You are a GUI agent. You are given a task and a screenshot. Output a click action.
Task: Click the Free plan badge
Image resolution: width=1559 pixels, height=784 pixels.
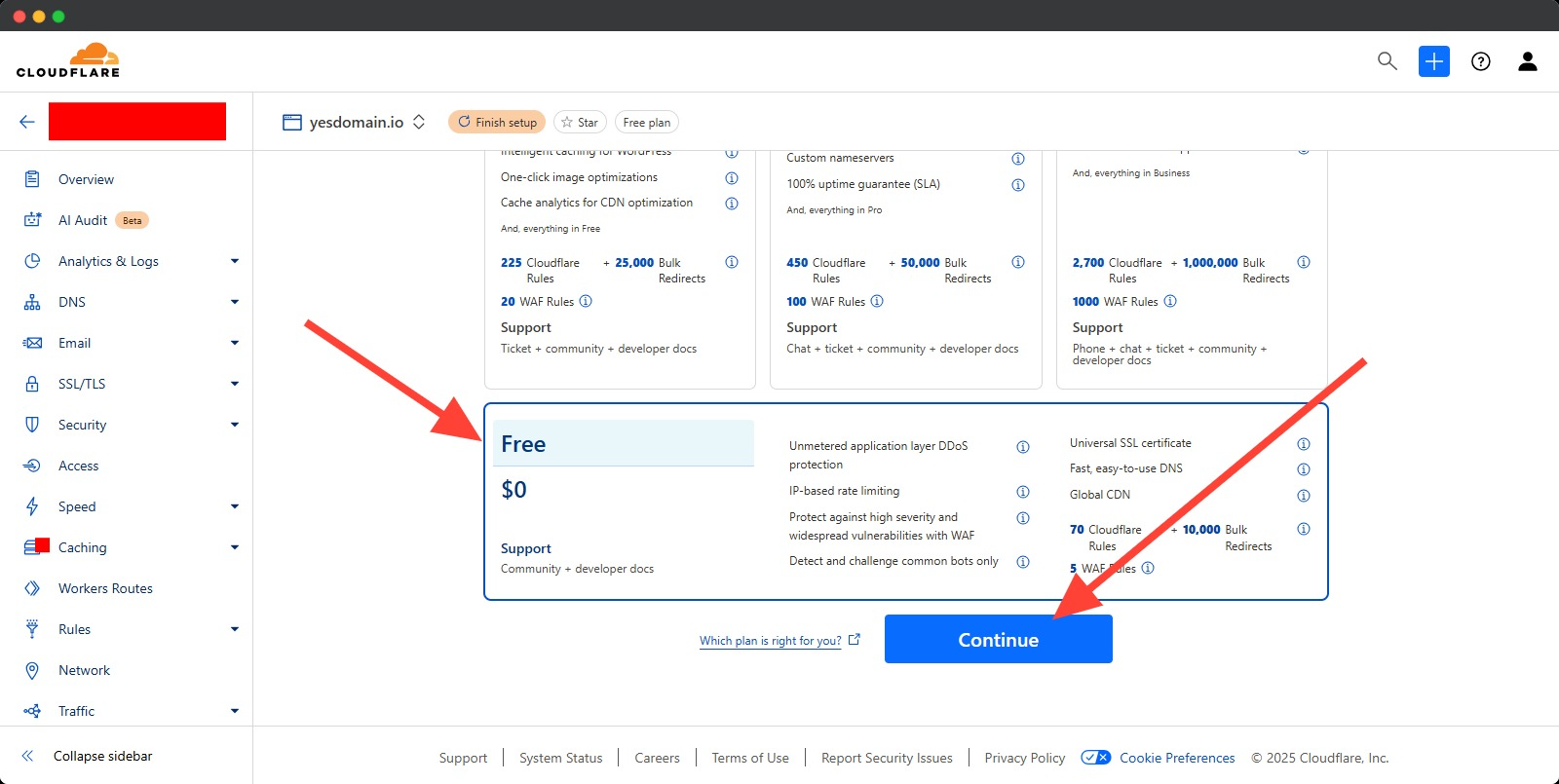tap(647, 122)
